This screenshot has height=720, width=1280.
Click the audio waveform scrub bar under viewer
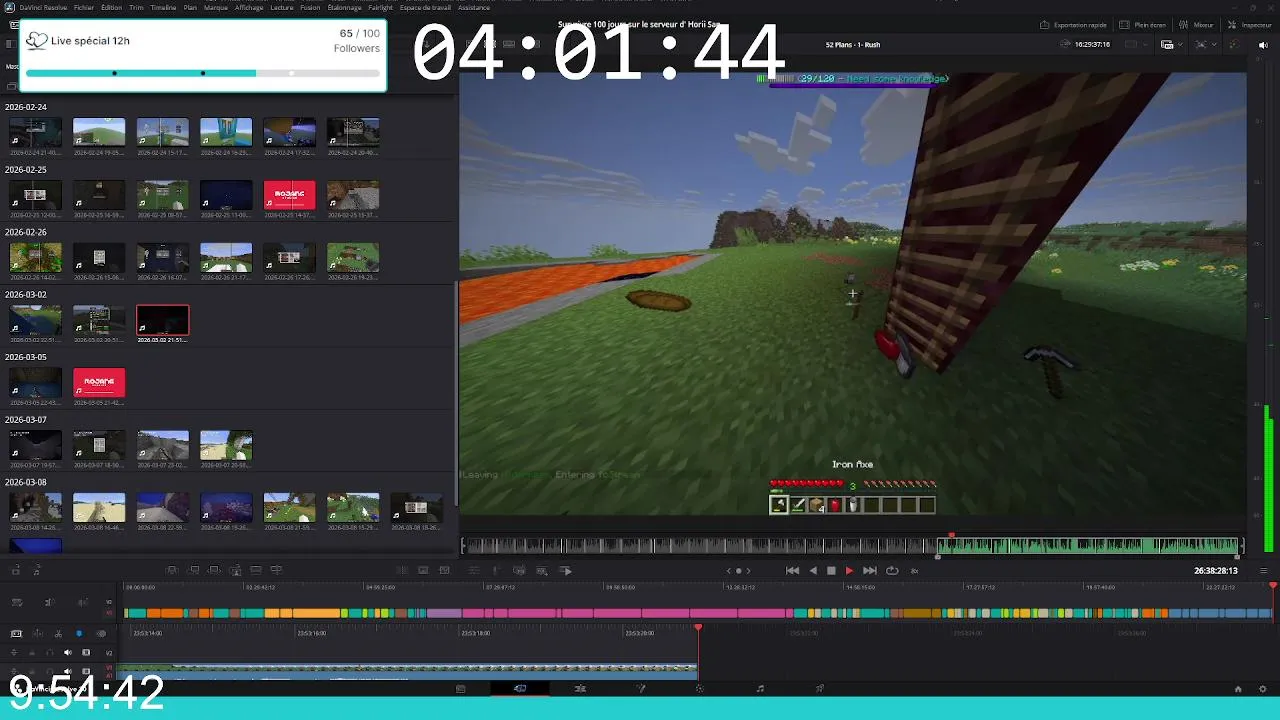[x=851, y=546]
